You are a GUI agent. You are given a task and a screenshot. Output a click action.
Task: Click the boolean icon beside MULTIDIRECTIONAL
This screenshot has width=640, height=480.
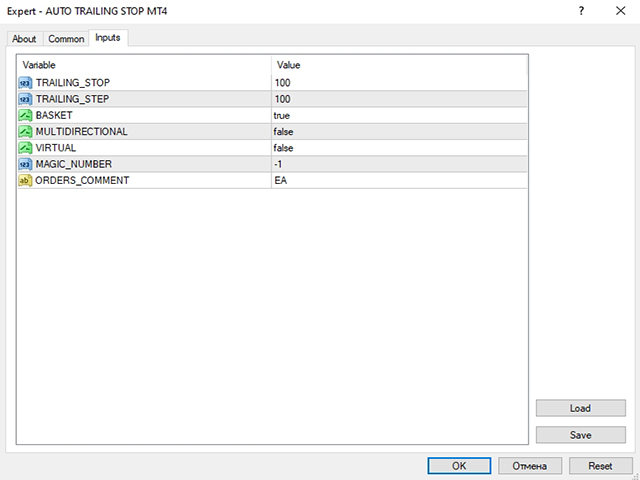tap(25, 132)
